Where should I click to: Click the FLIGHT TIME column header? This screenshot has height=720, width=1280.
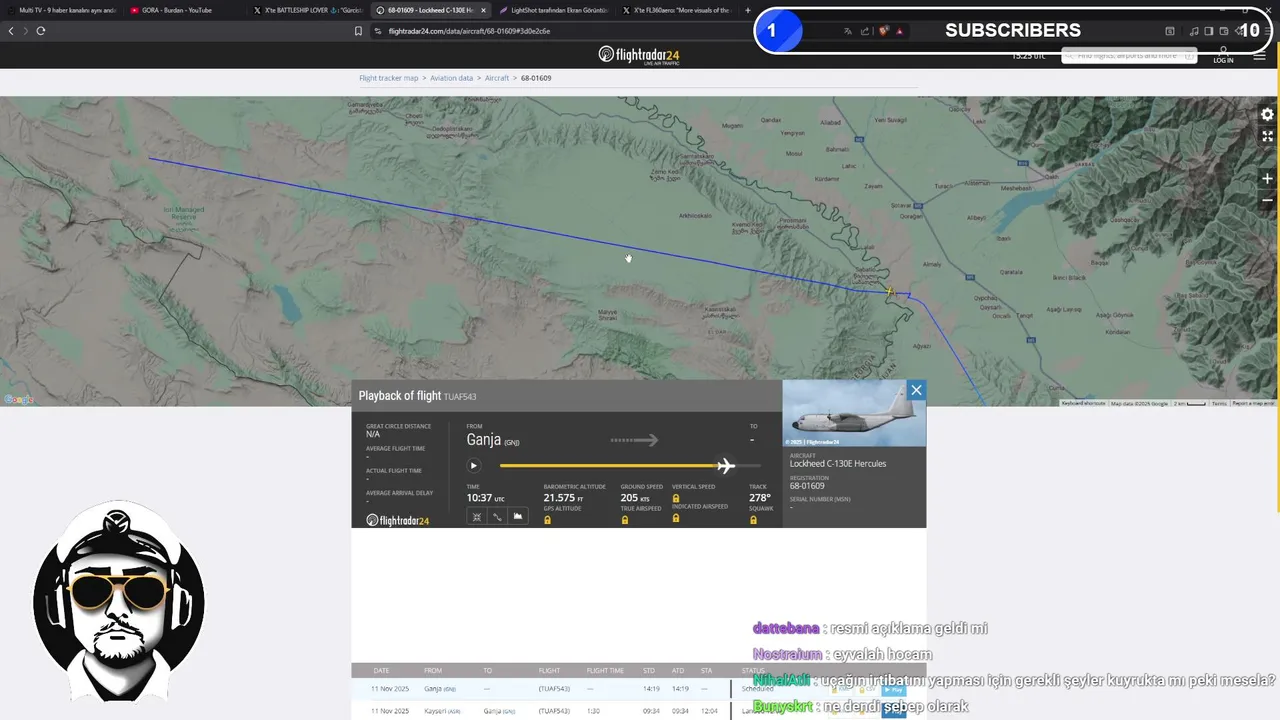click(x=605, y=671)
